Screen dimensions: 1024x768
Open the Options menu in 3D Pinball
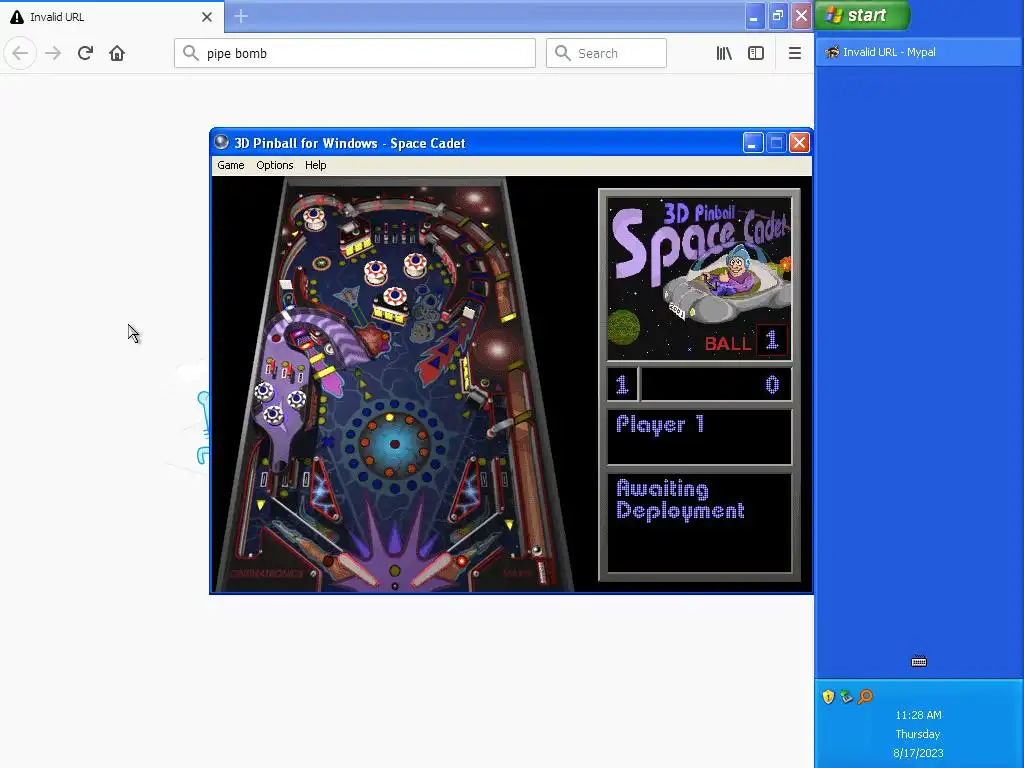274,165
